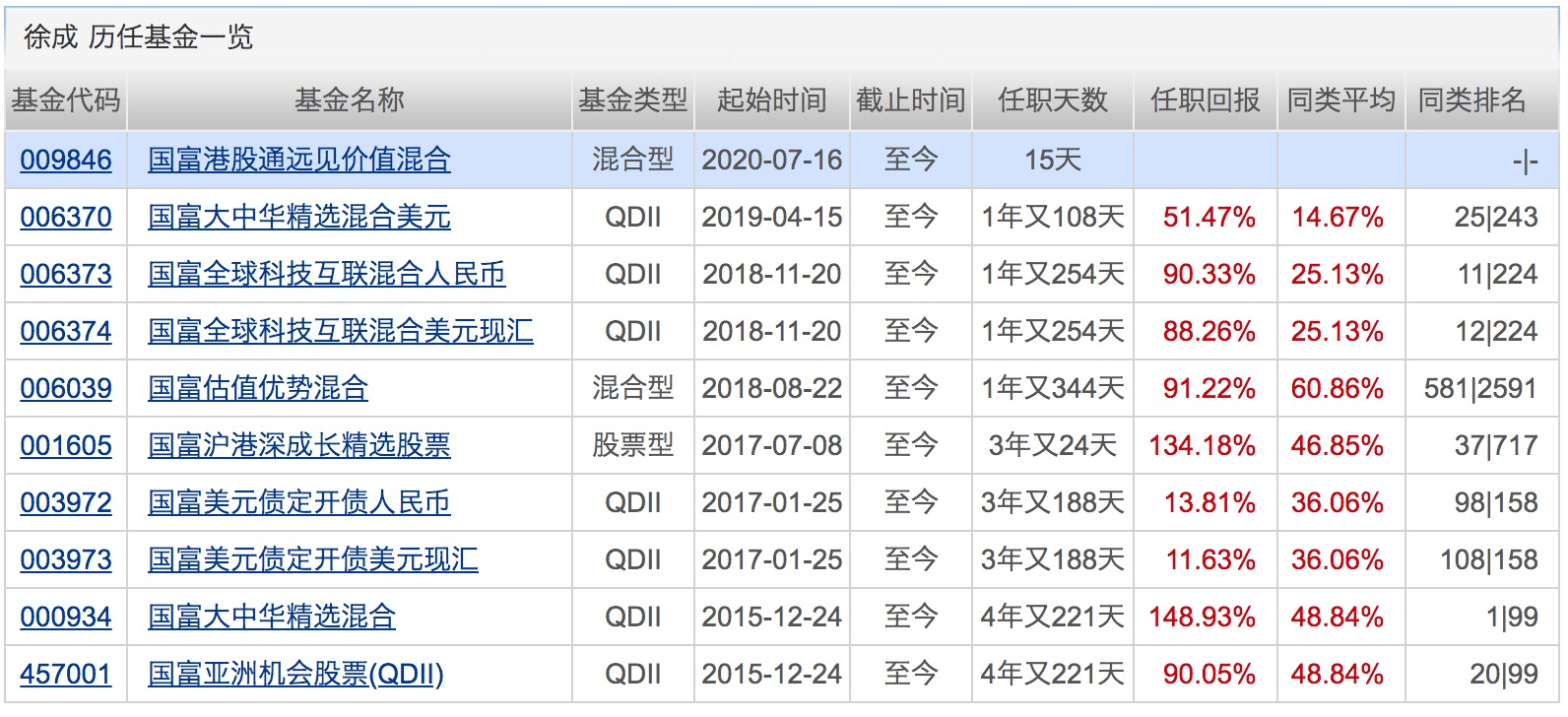
Task: Open fund 国富美元债定开债人民币
Action: tap(299, 502)
